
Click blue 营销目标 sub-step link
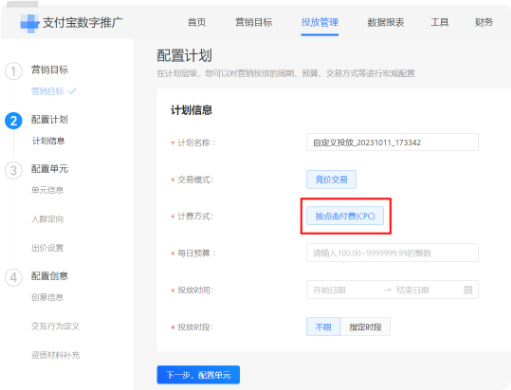(47, 91)
